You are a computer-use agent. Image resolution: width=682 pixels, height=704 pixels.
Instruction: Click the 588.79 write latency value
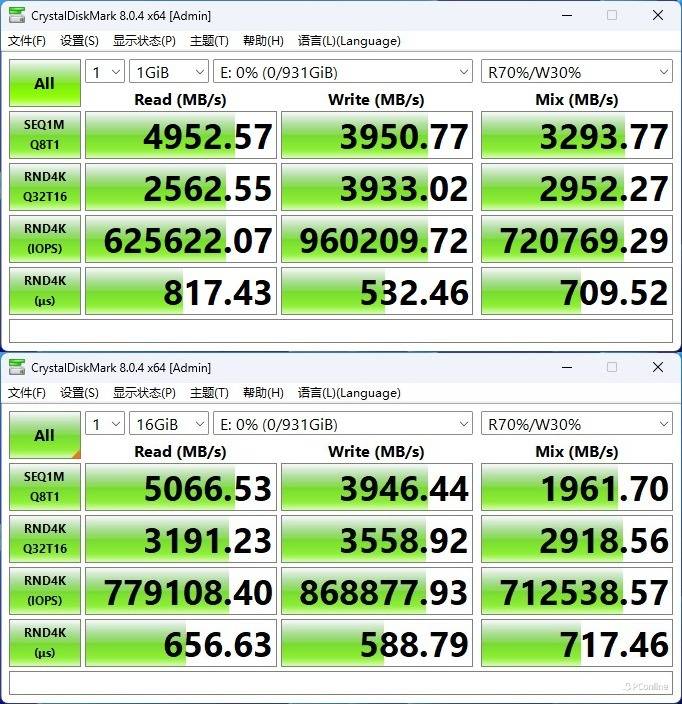(x=377, y=643)
